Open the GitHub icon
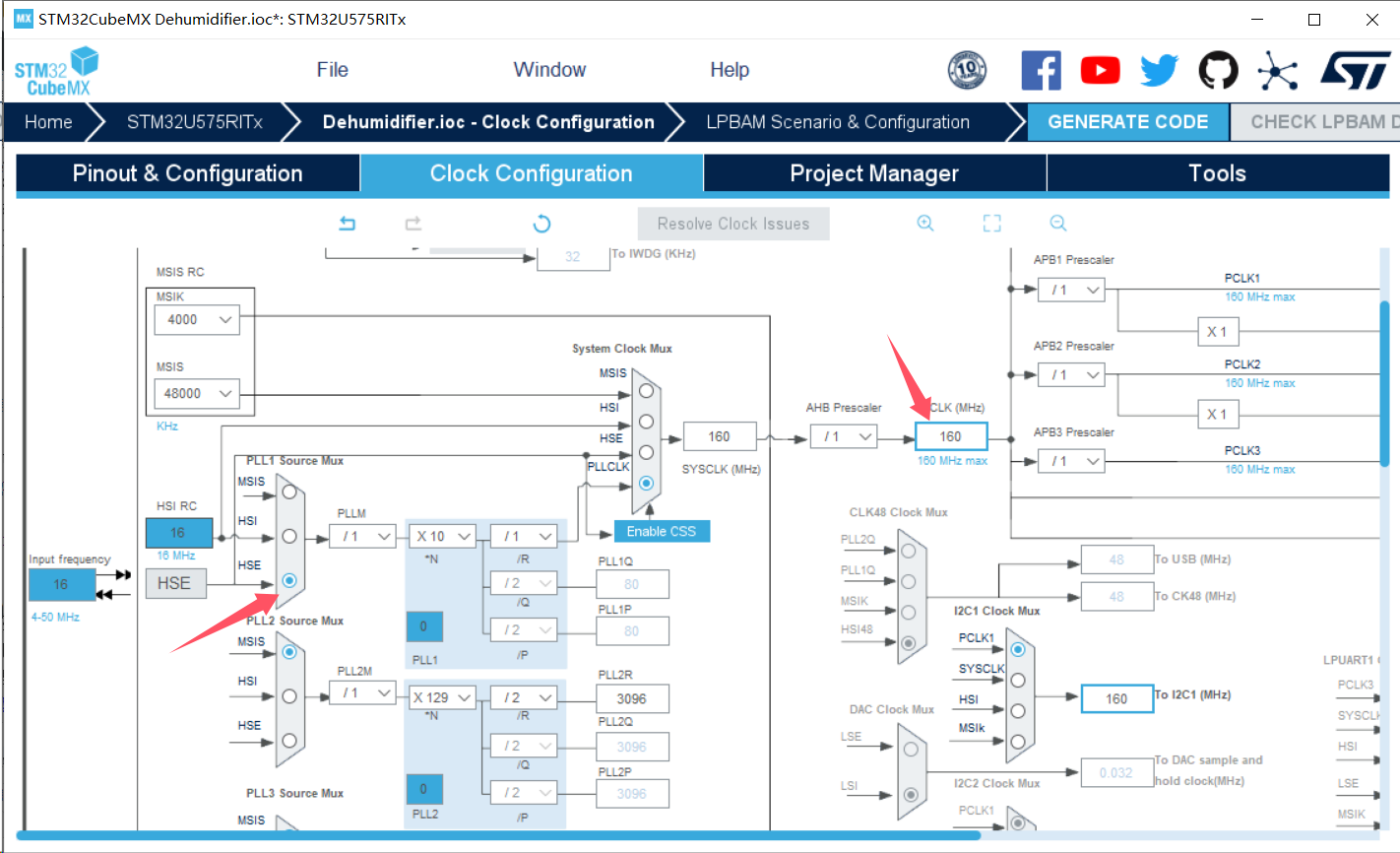The height and width of the screenshot is (853, 1400). click(x=1218, y=70)
